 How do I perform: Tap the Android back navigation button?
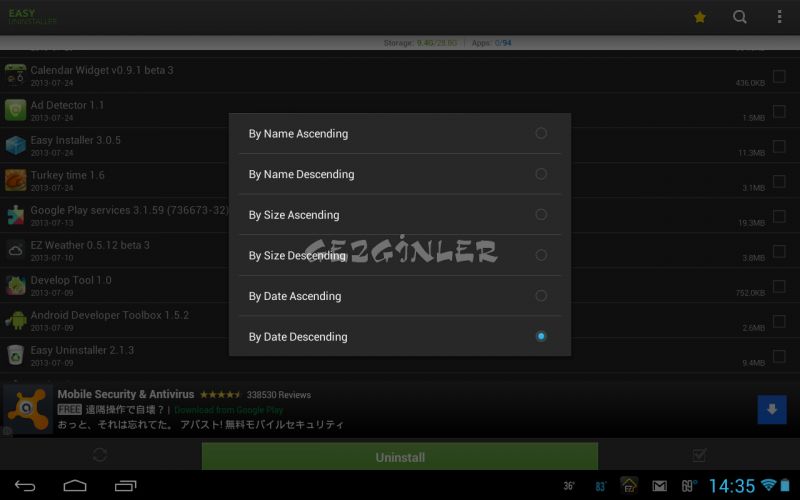tap(24, 486)
